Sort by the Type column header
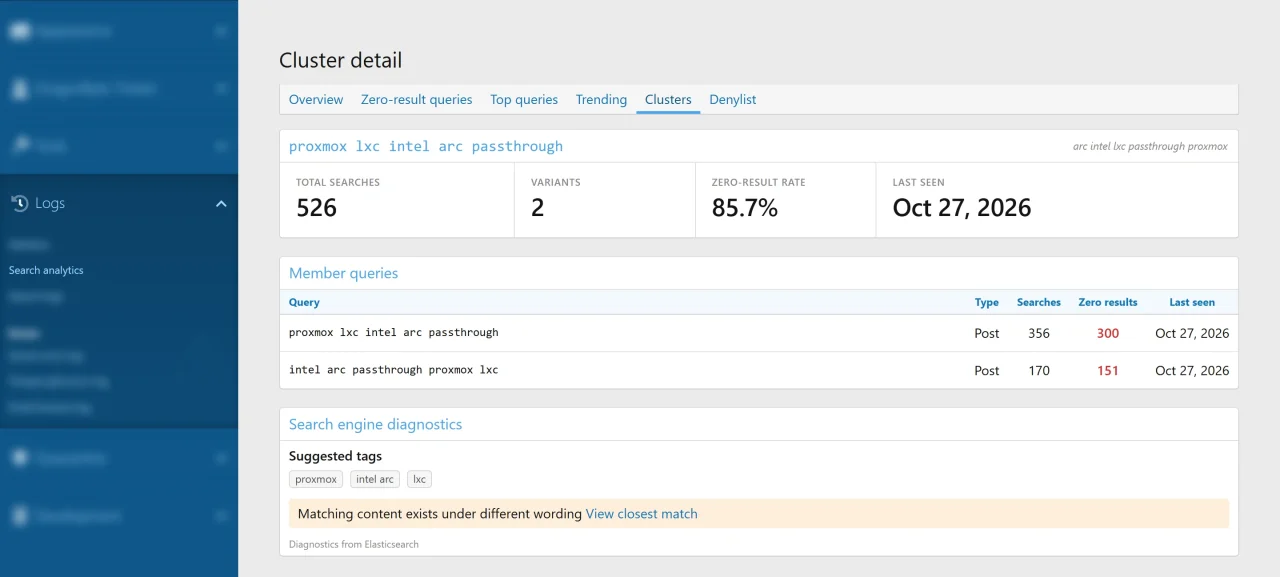Screen dimensions: 1280x577 987,302
